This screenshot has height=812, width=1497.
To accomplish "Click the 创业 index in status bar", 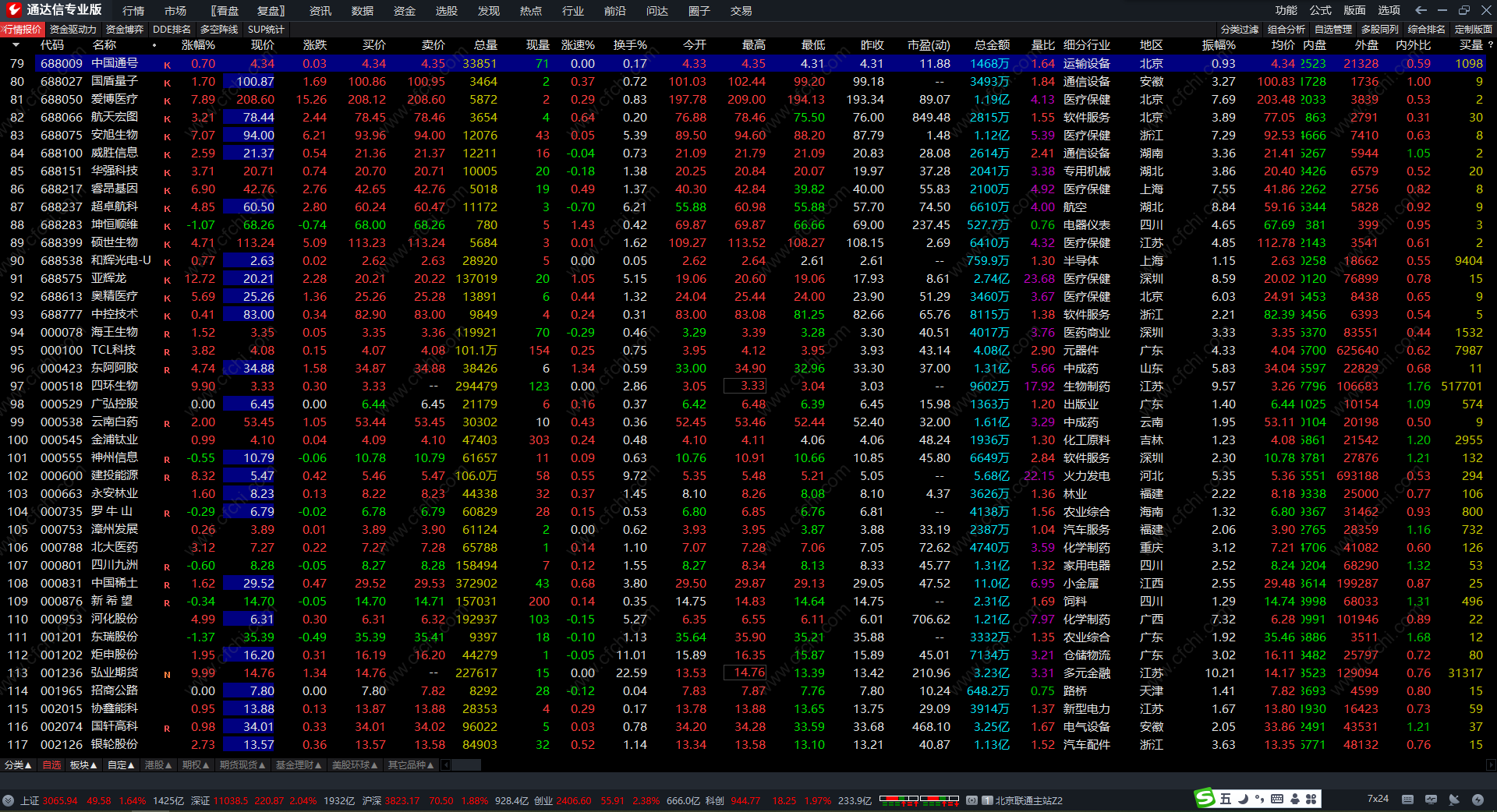I will tap(543, 800).
